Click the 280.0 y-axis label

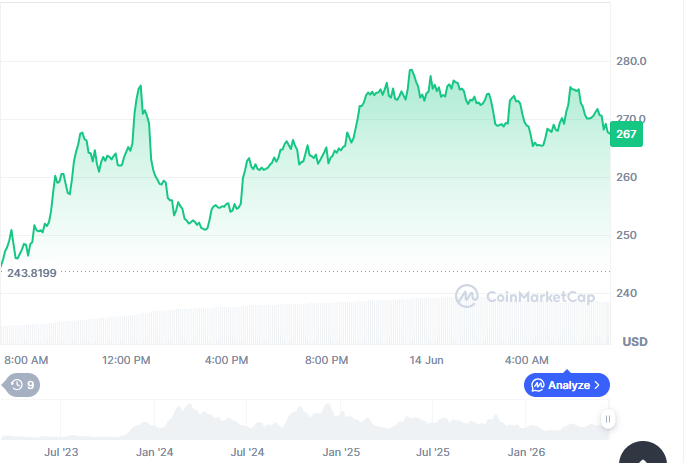pos(631,61)
